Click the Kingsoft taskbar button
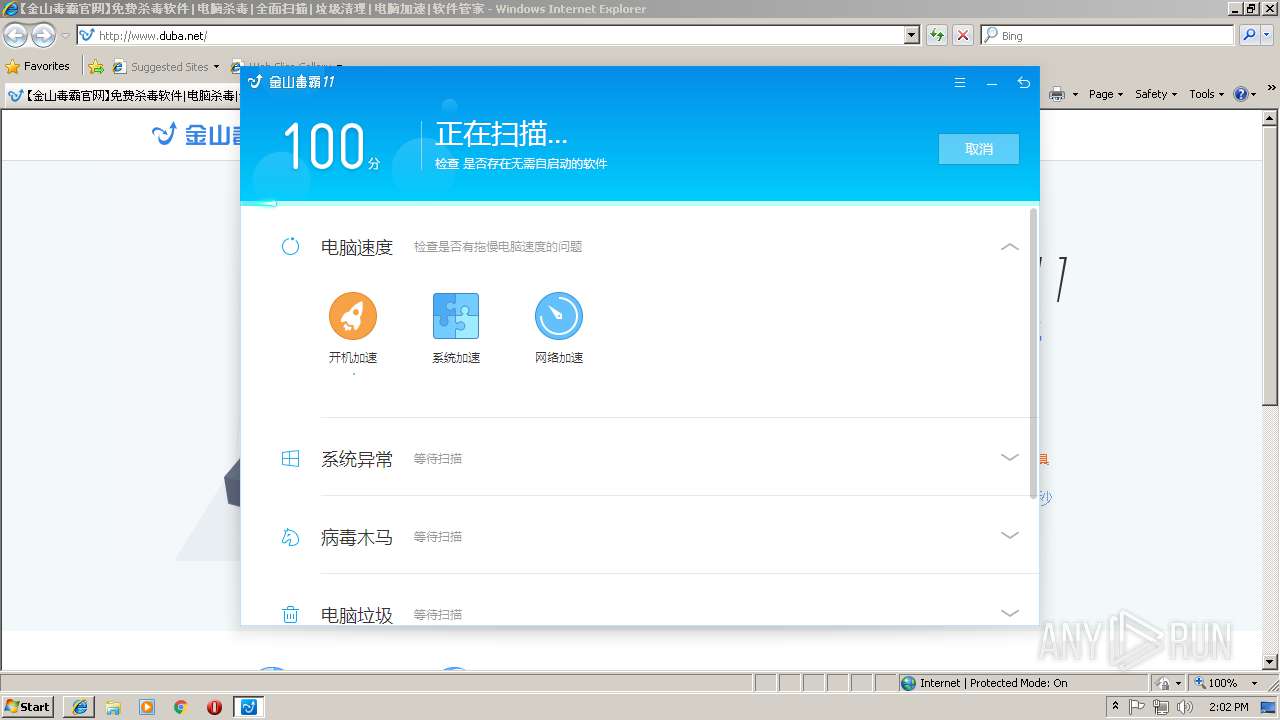This screenshot has width=1280, height=720. tap(249, 707)
